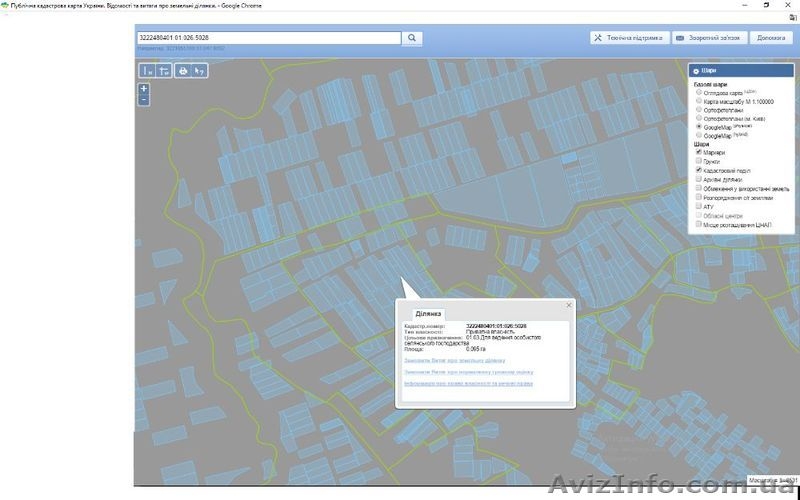Viewport: 800px width, 500px height.
Task: Activate the info pointer query tool
Action: (200, 71)
